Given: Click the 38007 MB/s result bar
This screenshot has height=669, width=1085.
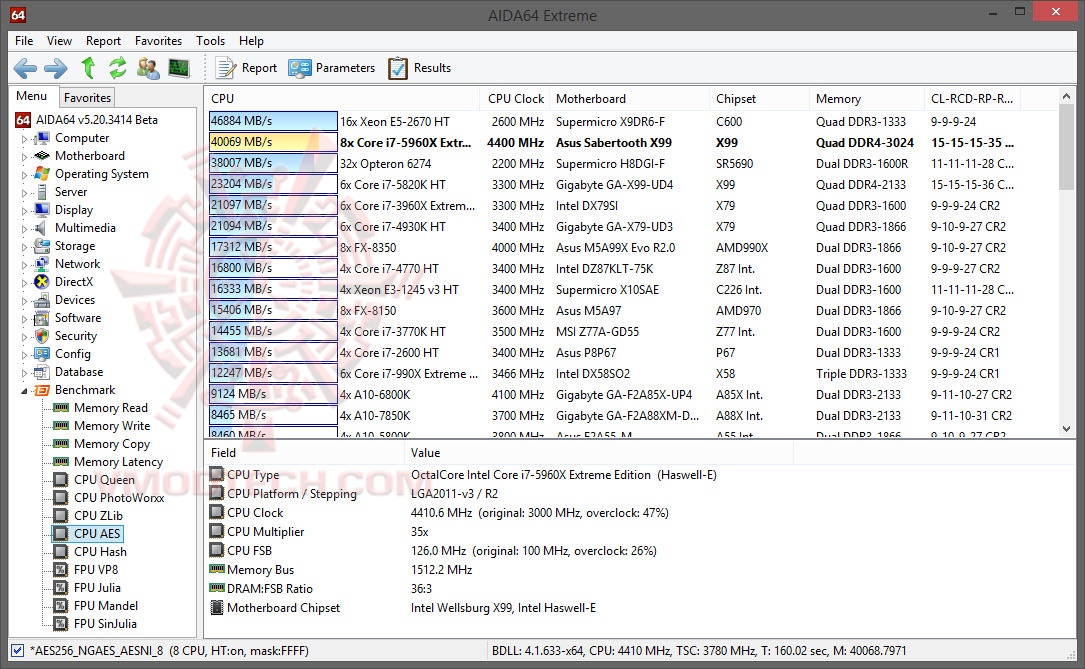Looking at the screenshot, I should click(273, 163).
